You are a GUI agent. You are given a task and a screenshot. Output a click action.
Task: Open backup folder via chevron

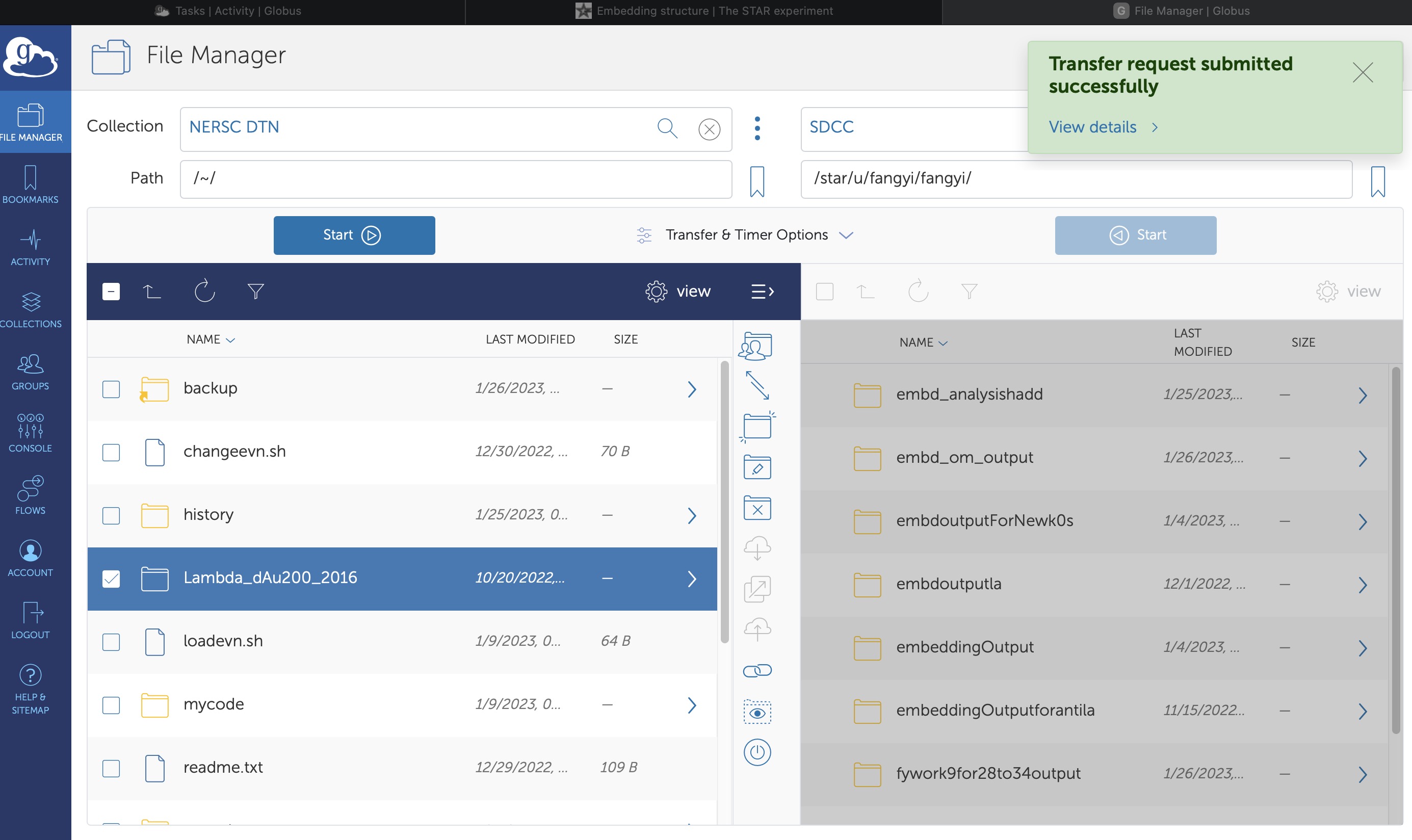[x=692, y=389]
